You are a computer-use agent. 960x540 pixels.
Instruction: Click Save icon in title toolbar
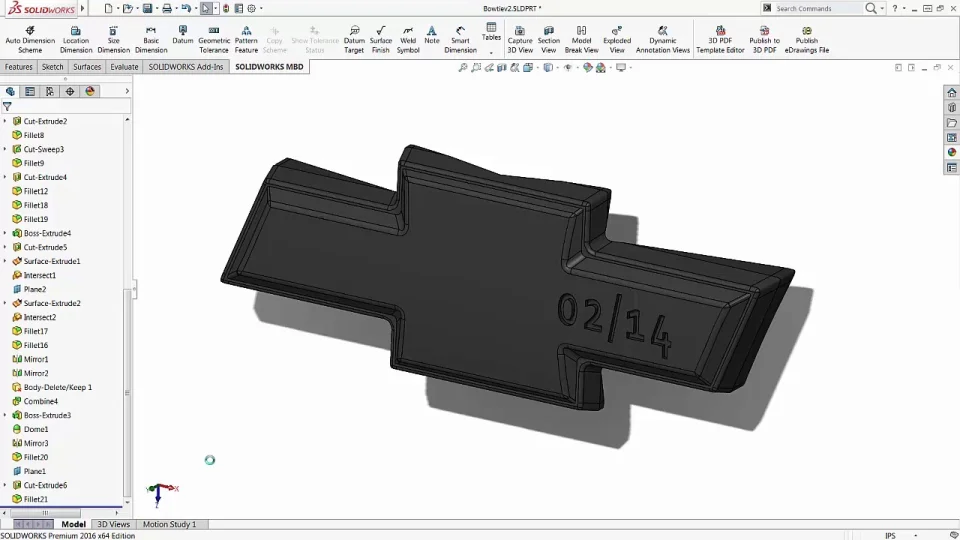tap(148, 9)
